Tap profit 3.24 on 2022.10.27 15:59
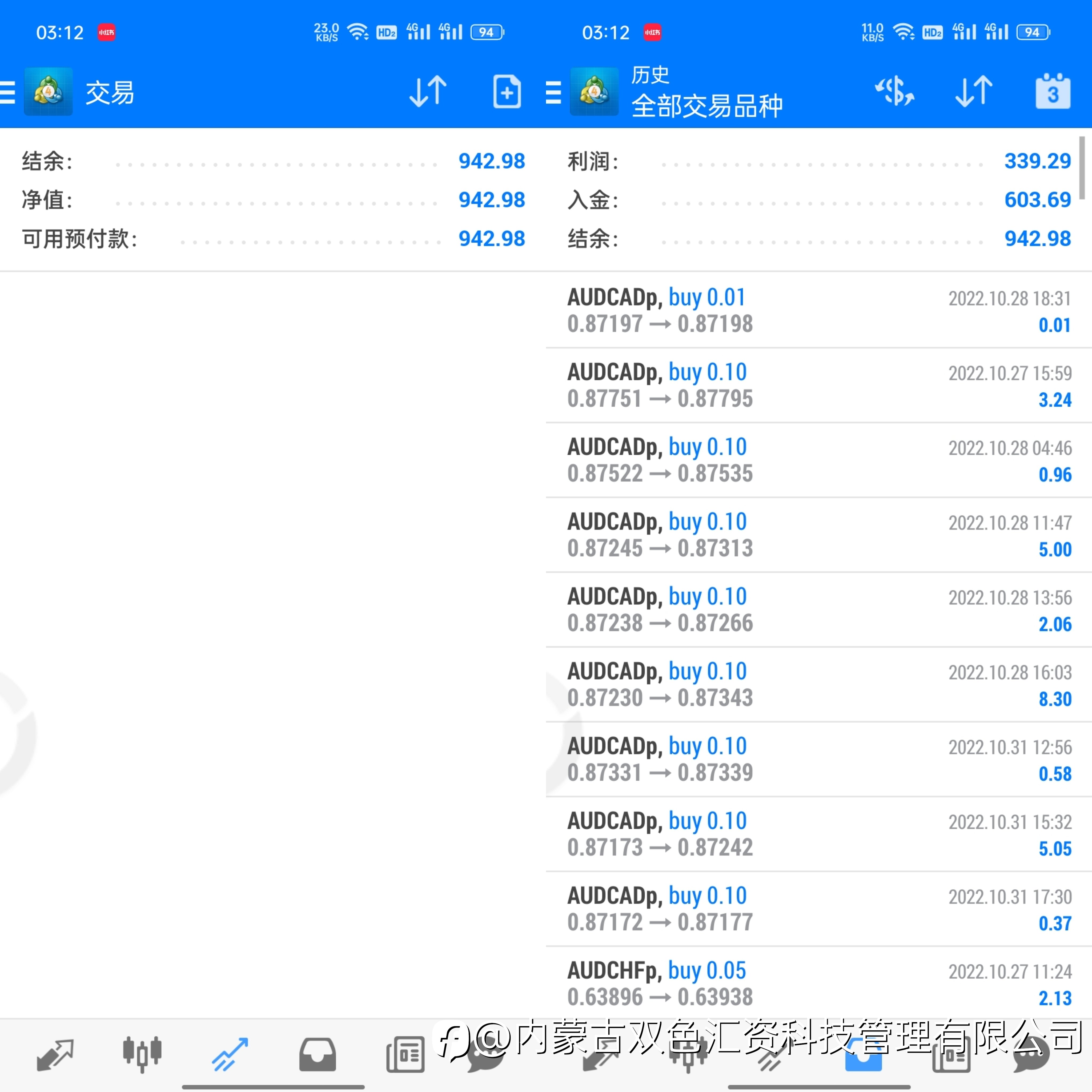The height and width of the screenshot is (1092, 1092). tap(1055, 400)
